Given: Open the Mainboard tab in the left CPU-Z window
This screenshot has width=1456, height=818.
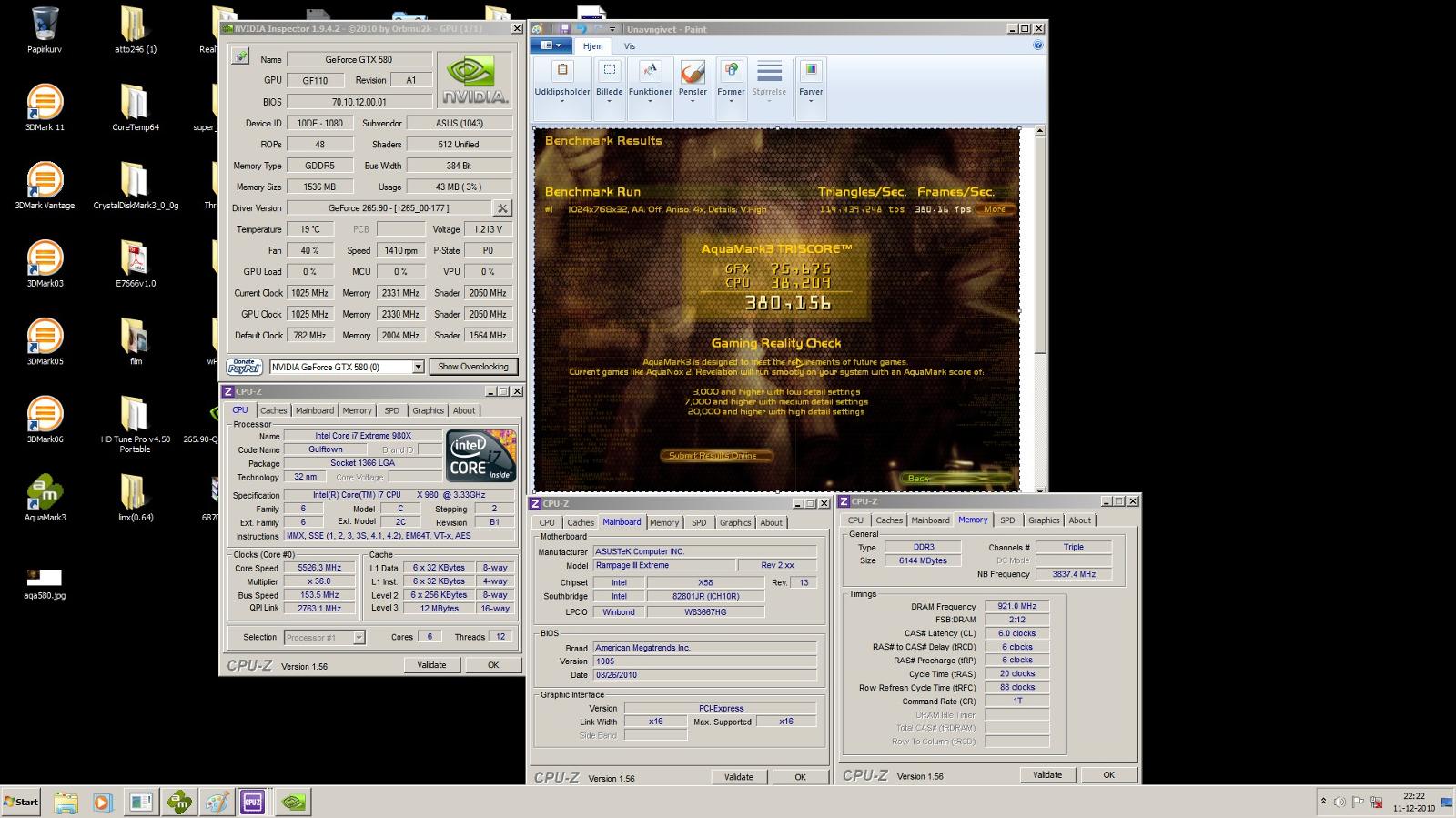Looking at the screenshot, I should pyautogui.click(x=315, y=410).
